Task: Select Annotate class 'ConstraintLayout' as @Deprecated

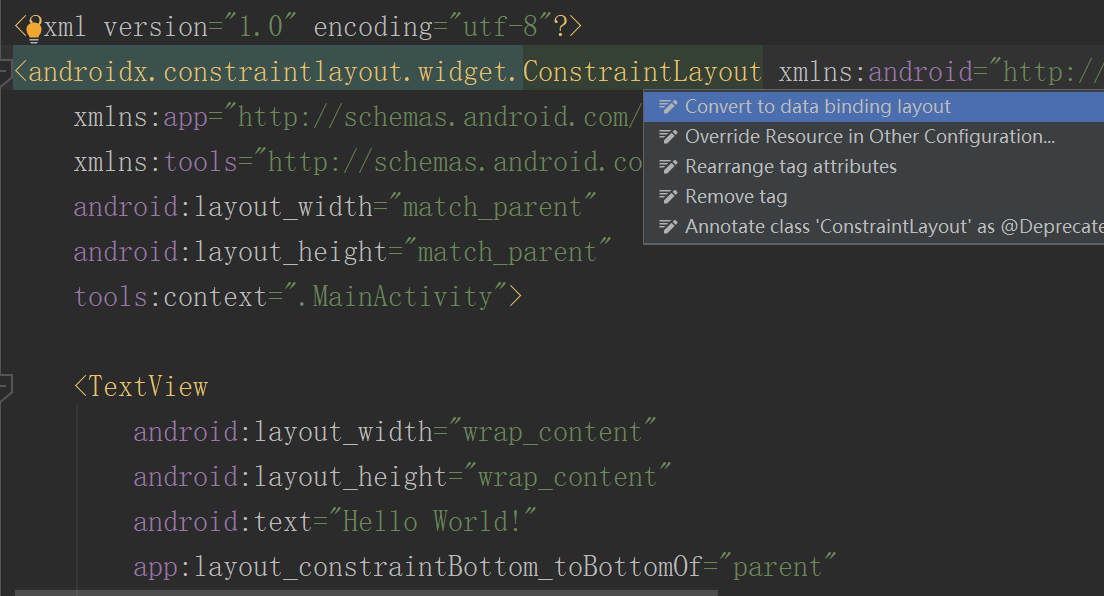Action: coord(890,226)
